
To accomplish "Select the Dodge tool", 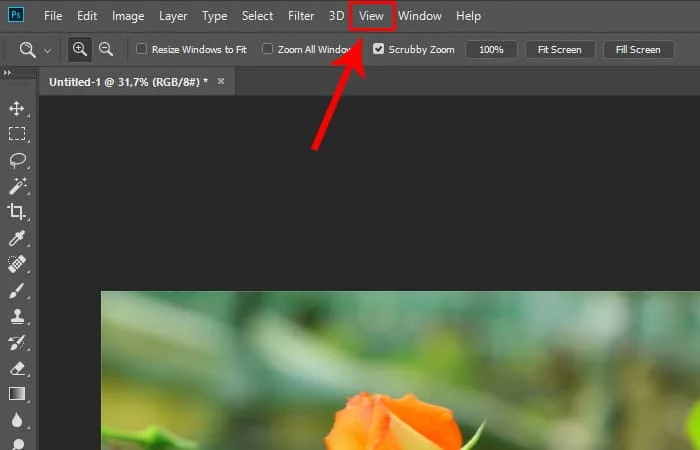I will pos(18,444).
